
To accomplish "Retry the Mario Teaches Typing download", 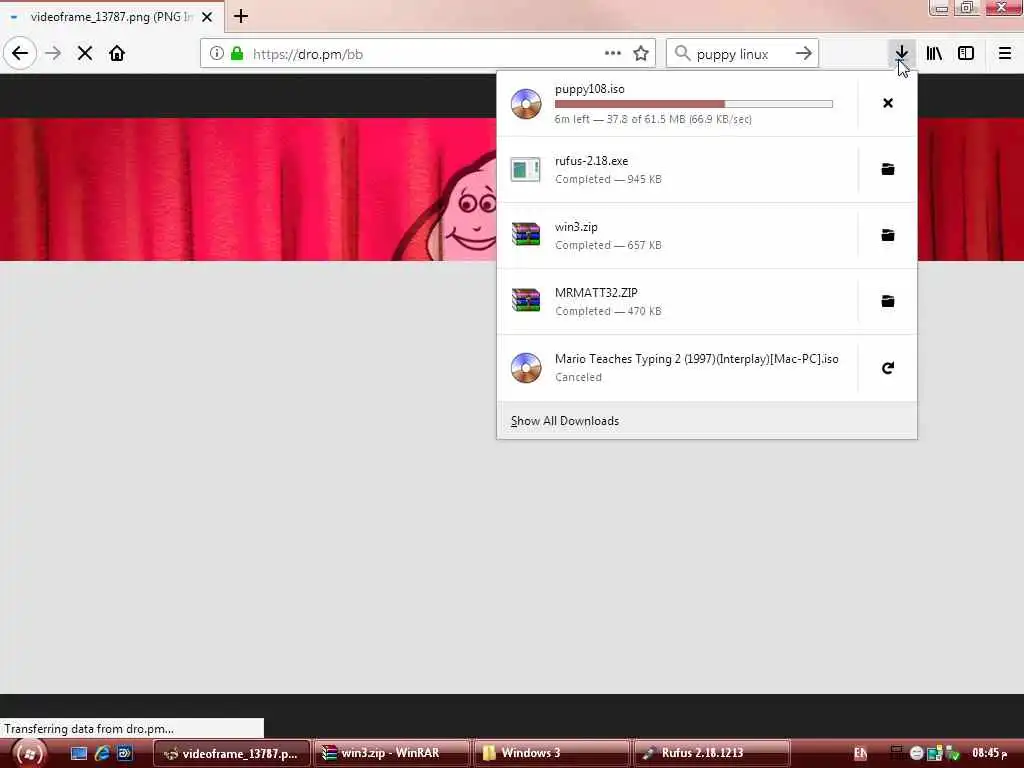I will (888, 368).
